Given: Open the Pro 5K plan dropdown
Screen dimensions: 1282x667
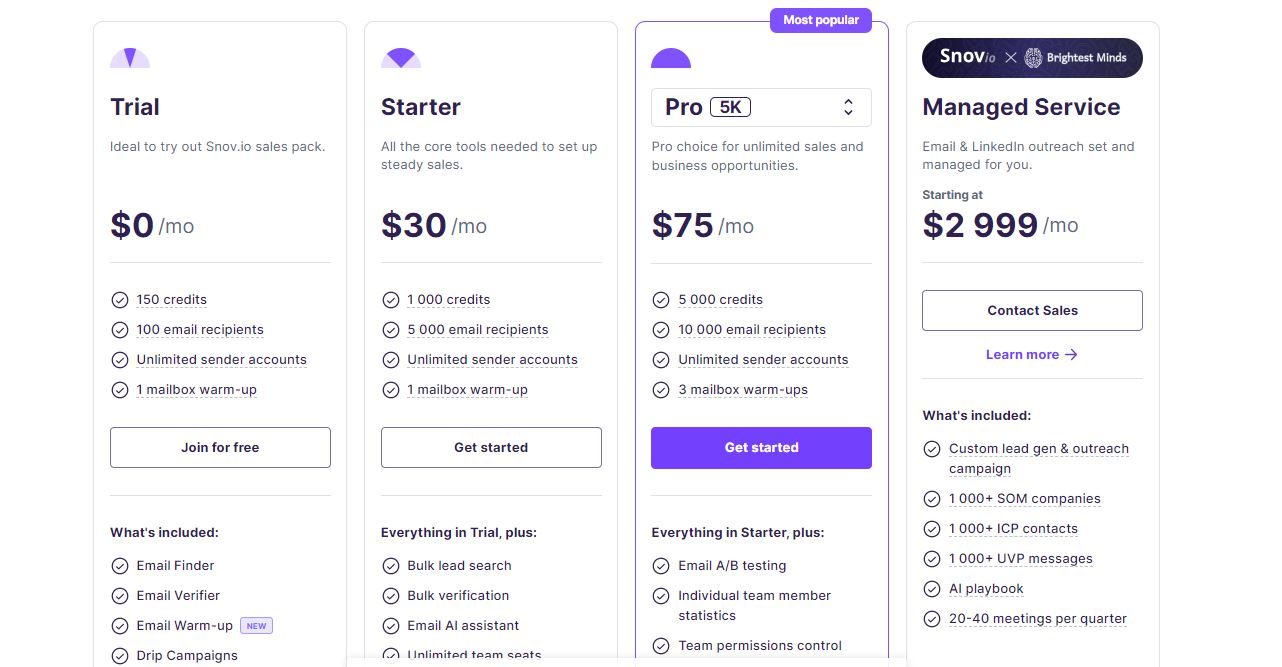Looking at the screenshot, I should click(761, 107).
